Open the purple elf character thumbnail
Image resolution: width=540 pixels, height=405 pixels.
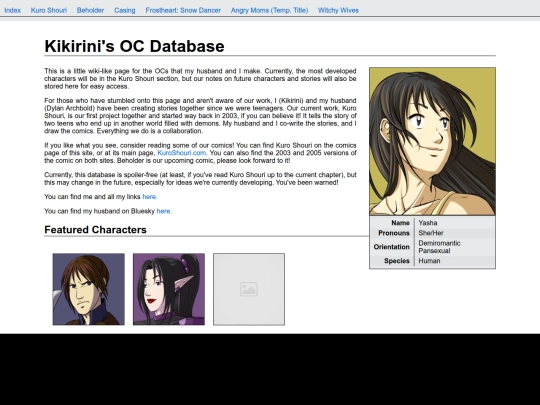(x=169, y=289)
